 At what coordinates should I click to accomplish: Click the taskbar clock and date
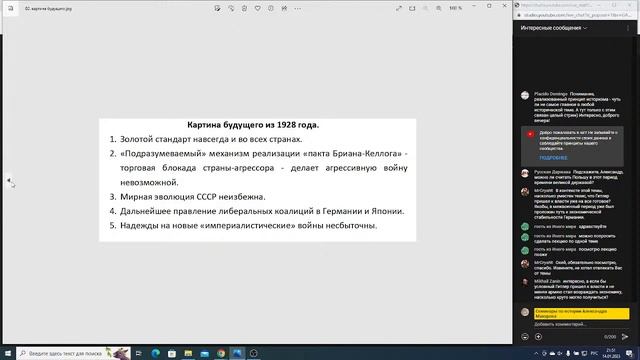pos(611,353)
